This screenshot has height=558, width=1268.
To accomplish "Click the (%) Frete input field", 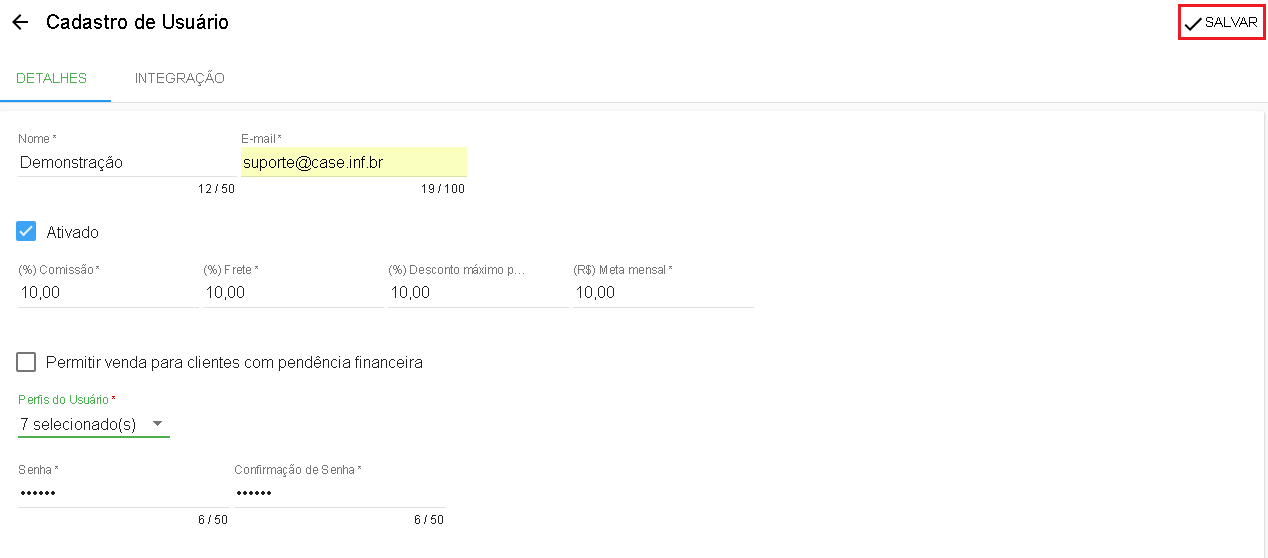I will [x=293, y=292].
